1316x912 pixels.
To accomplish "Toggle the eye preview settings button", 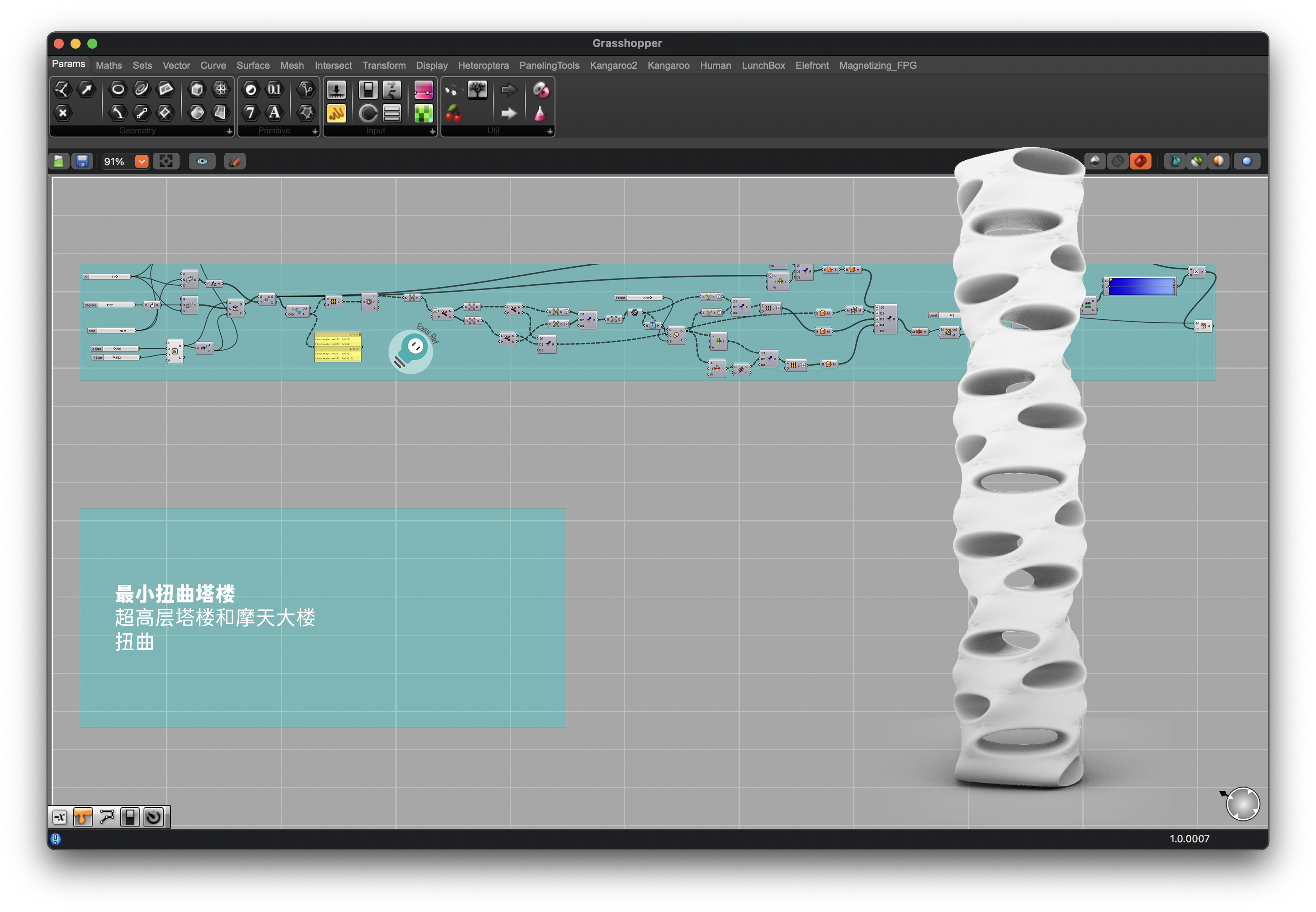I will tap(202, 162).
